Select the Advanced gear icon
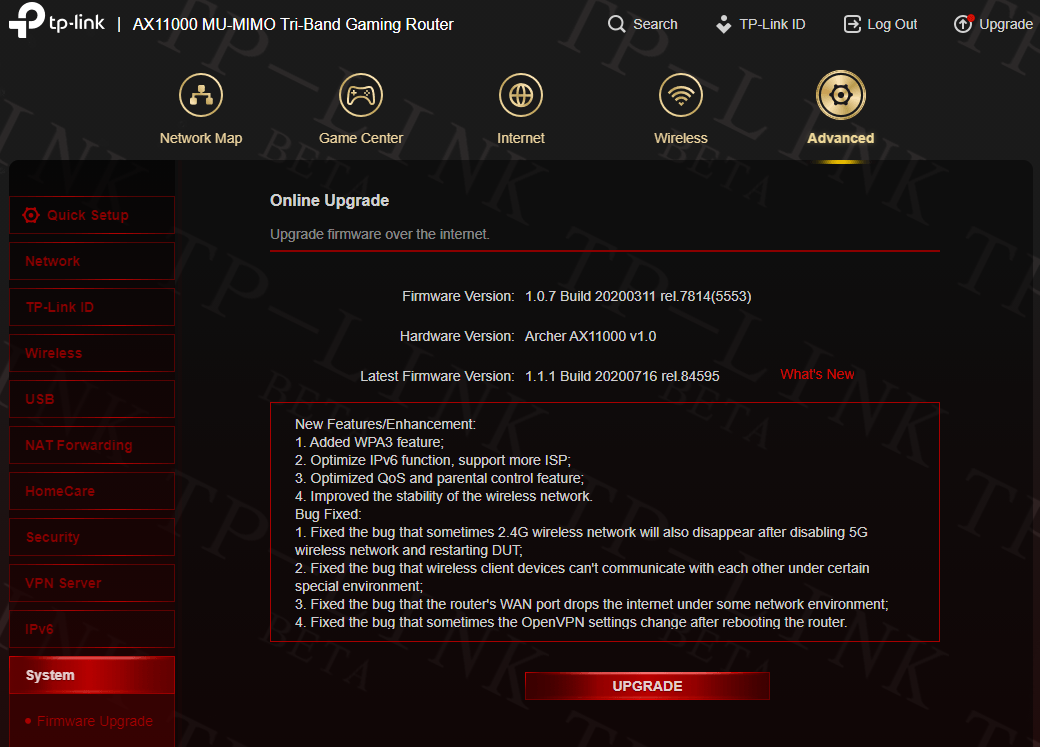The height and width of the screenshot is (747, 1040). tap(840, 96)
